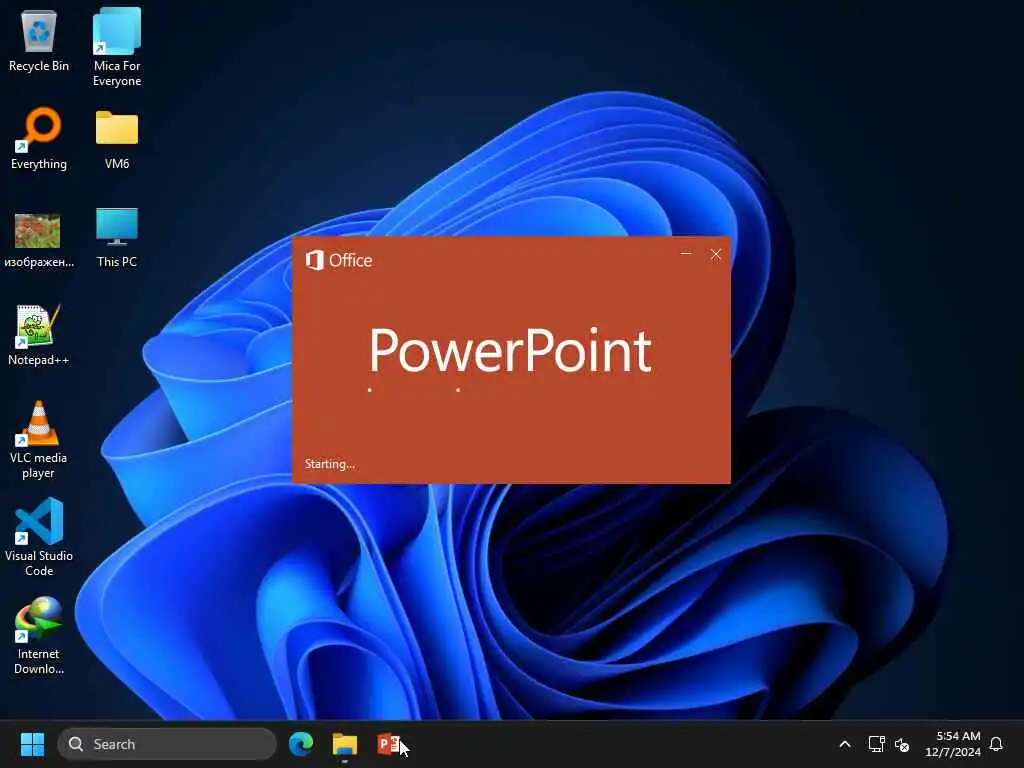
Task: Open File Explorer from the taskbar
Action: pyautogui.click(x=345, y=744)
